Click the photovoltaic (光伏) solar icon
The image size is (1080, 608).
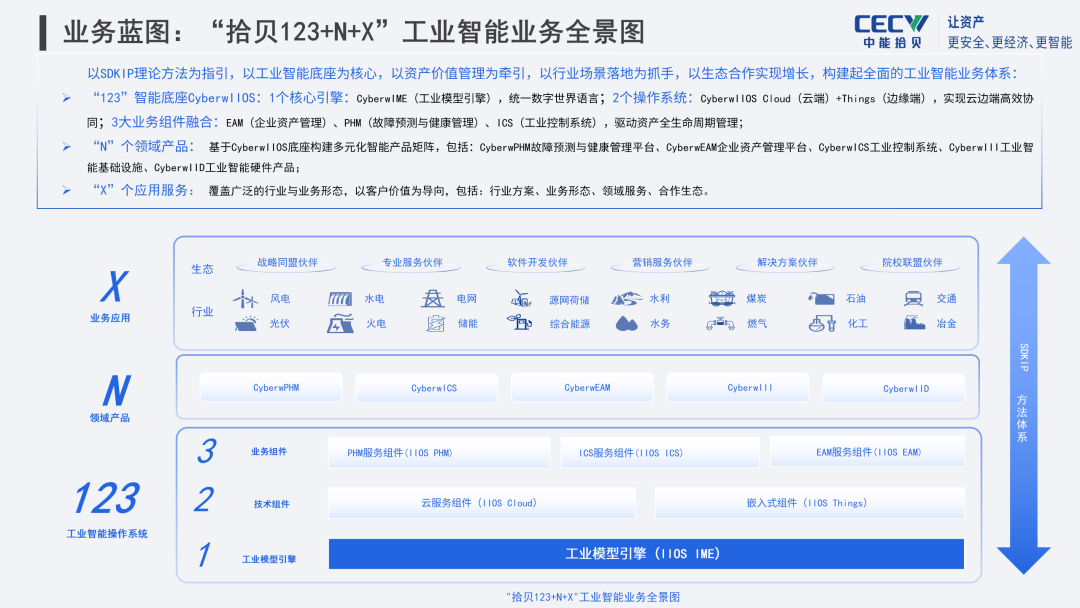tap(246, 323)
